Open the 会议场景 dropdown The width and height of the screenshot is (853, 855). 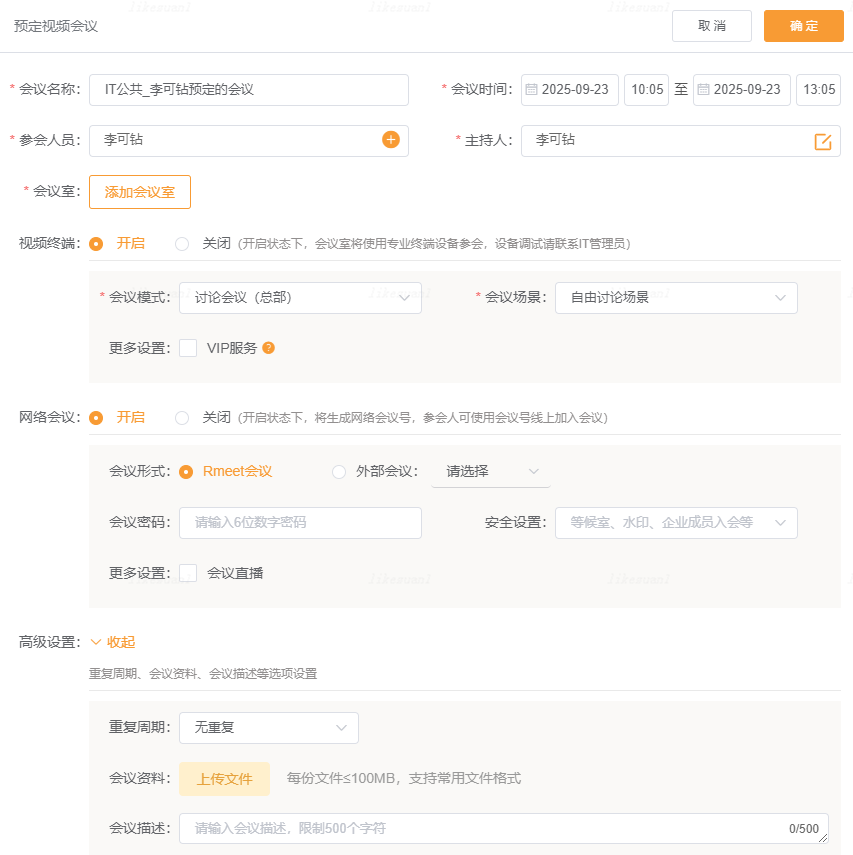pos(676,297)
